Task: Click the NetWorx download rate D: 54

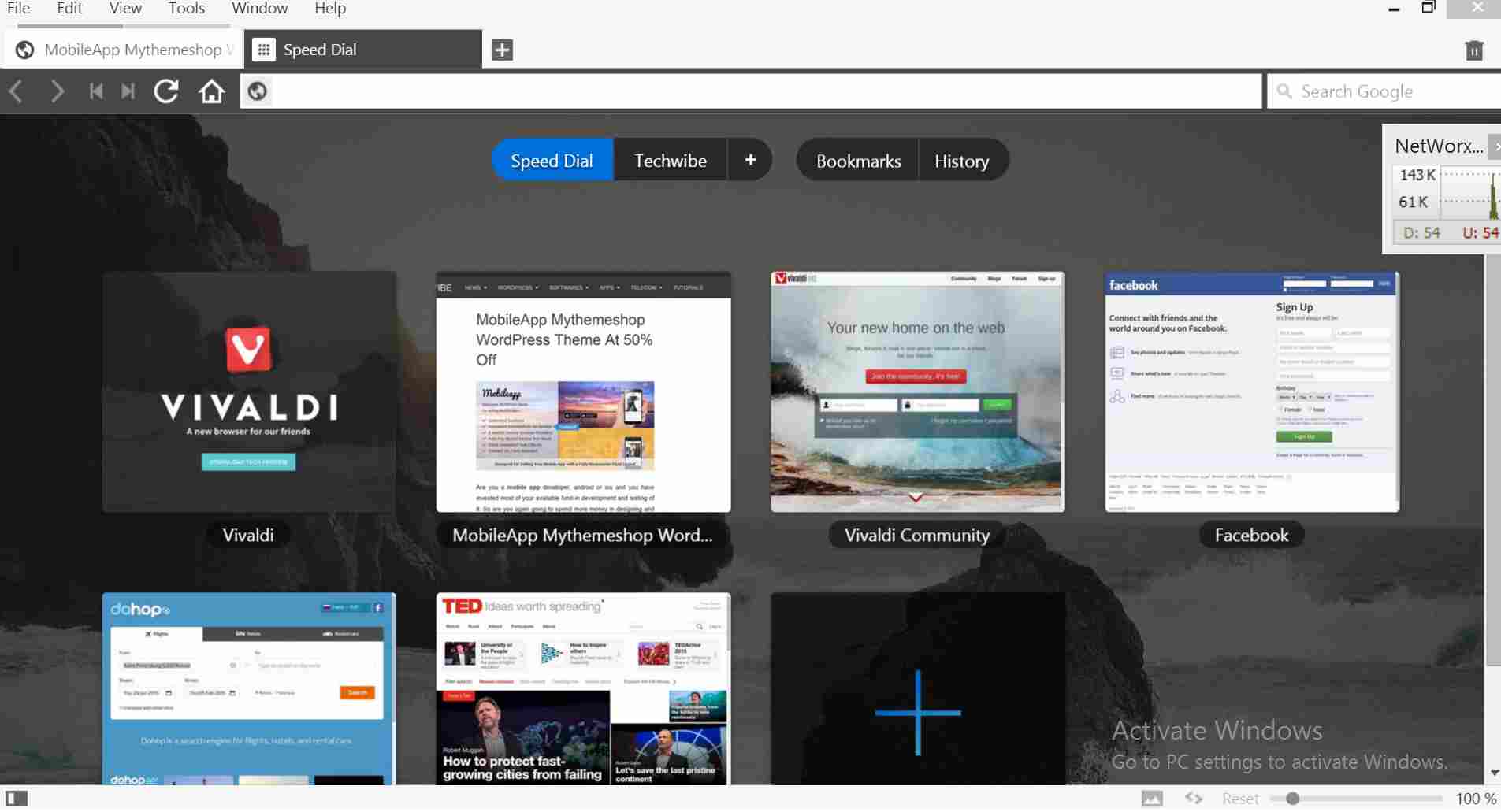Action: point(1422,232)
